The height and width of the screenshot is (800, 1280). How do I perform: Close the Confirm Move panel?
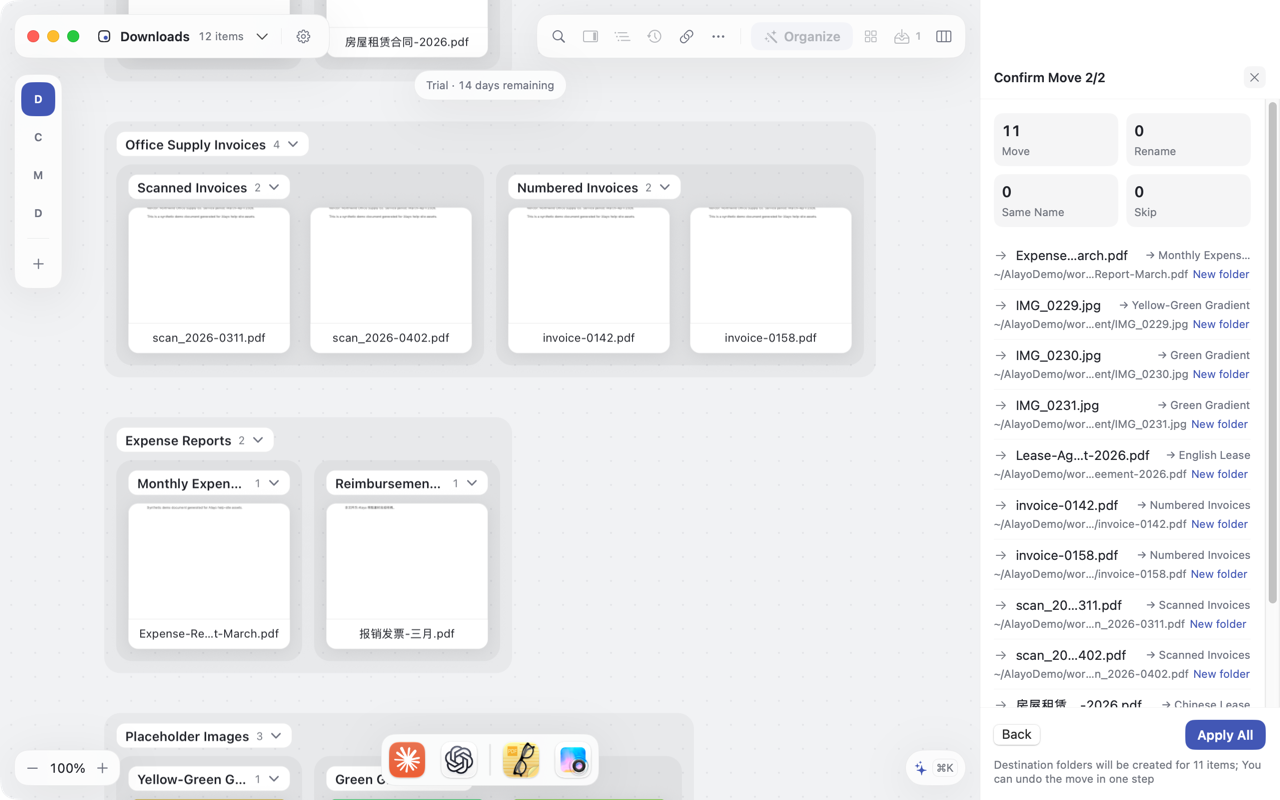[x=1254, y=78]
